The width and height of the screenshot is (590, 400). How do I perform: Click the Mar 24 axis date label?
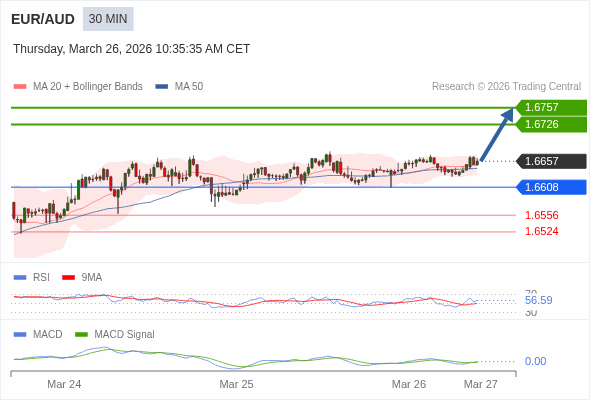[64, 384]
